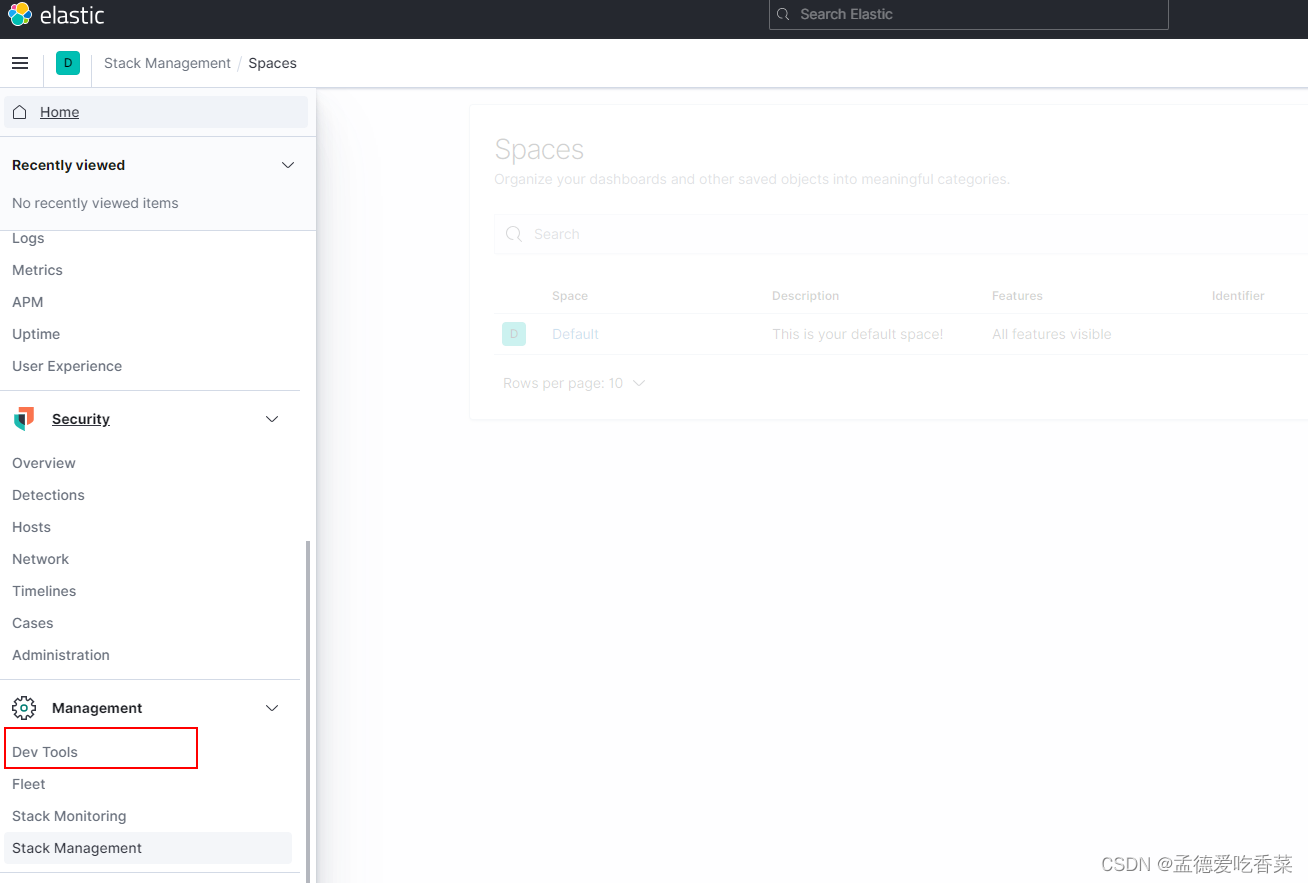1308x883 pixels.
Task: Toggle the hamburger navigation menu
Action: point(20,63)
